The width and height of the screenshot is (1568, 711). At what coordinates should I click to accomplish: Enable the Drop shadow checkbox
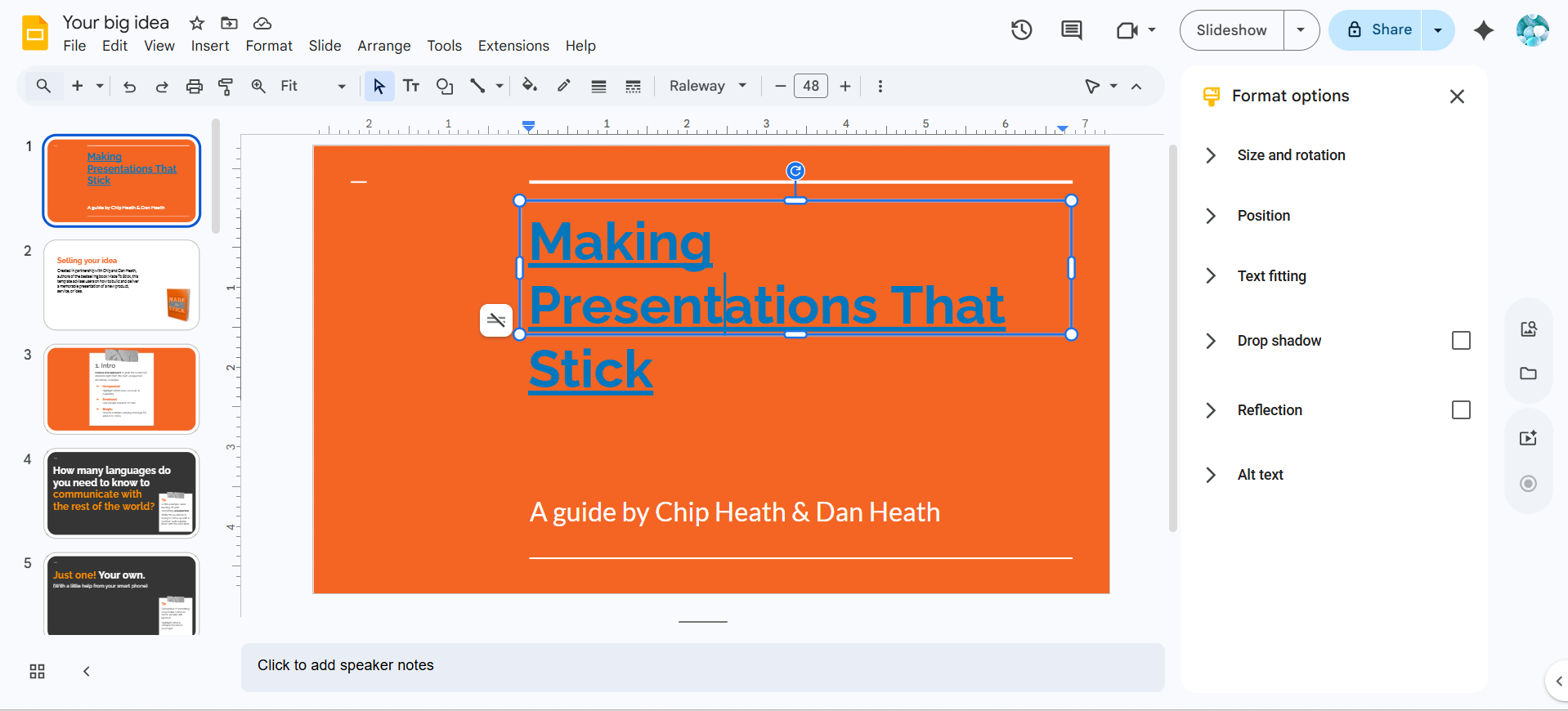[x=1460, y=341]
